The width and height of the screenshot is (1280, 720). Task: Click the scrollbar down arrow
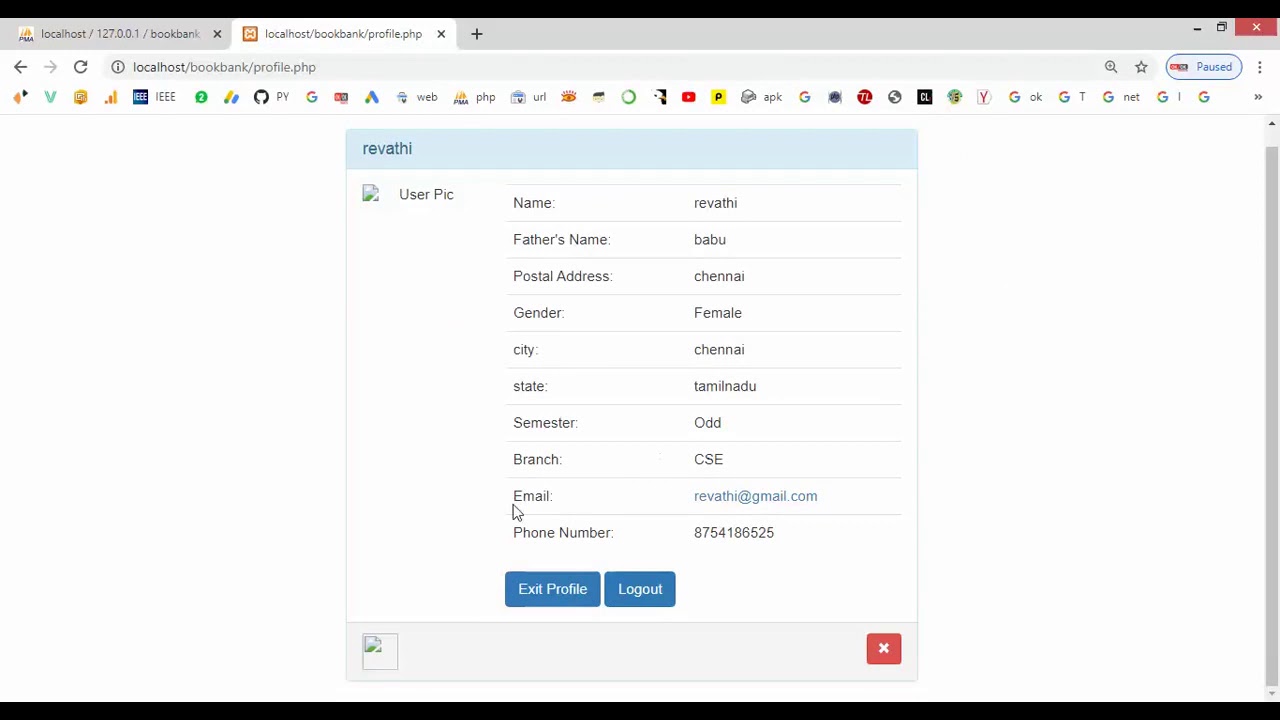[x=1272, y=694]
